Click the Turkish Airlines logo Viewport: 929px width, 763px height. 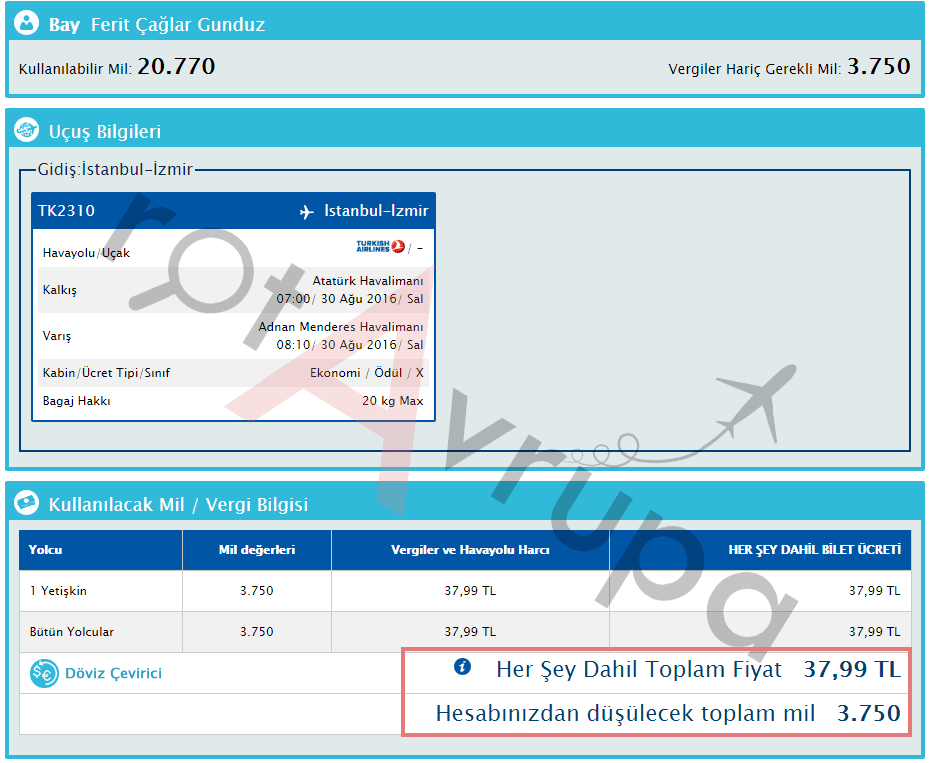coord(380,247)
